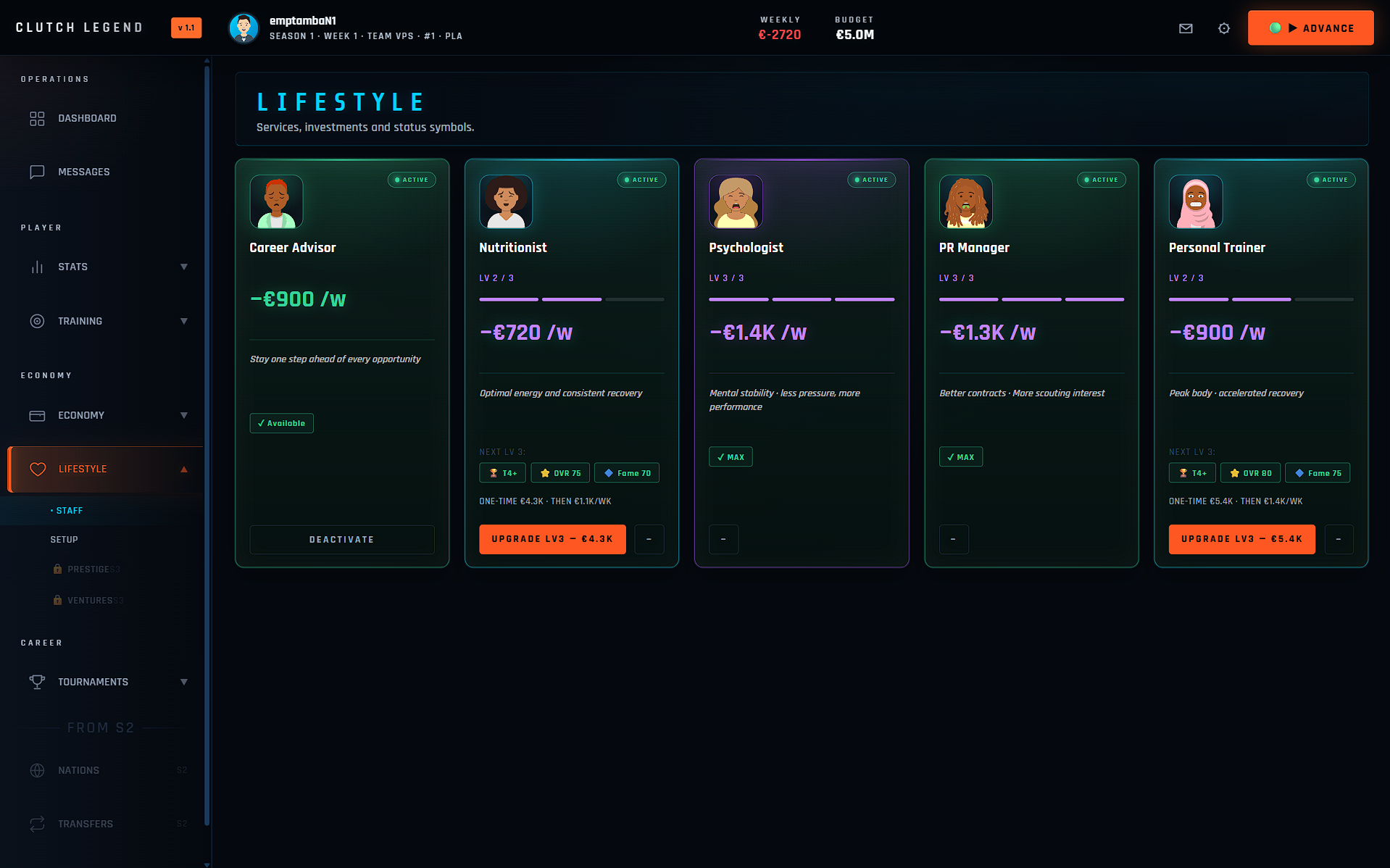Expand the Tournaments dropdown arrow
Image resolution: width=1390 pixels, height=868 pixels.
pos(184,682)
